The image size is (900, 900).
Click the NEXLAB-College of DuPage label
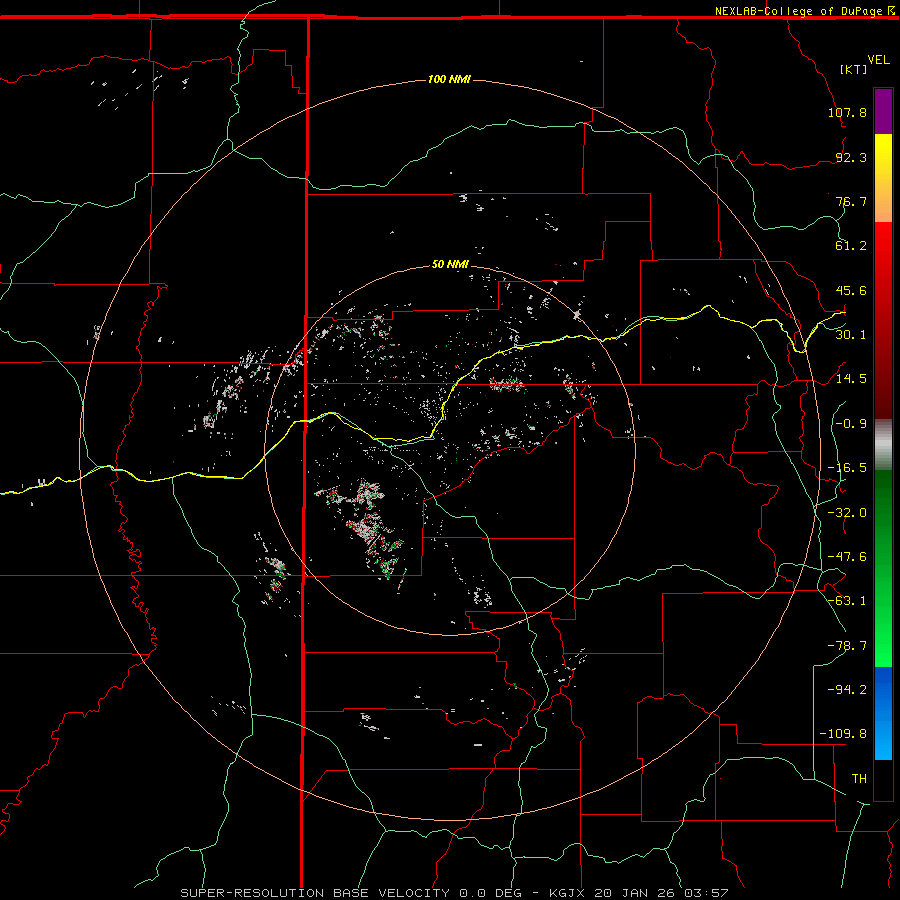click(798, 11)
